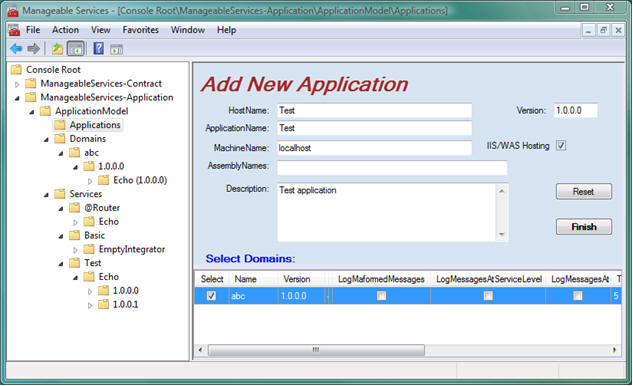The image size is (633, 386).
Task: Select the Test node under Services
Action: pyautogui.click(x=93, y=263)
